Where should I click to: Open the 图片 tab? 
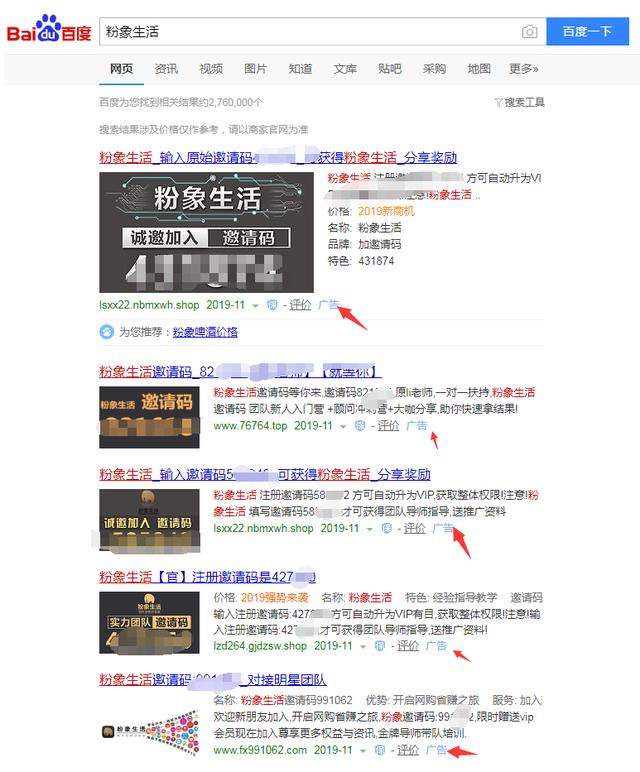(x=256, y=69)
